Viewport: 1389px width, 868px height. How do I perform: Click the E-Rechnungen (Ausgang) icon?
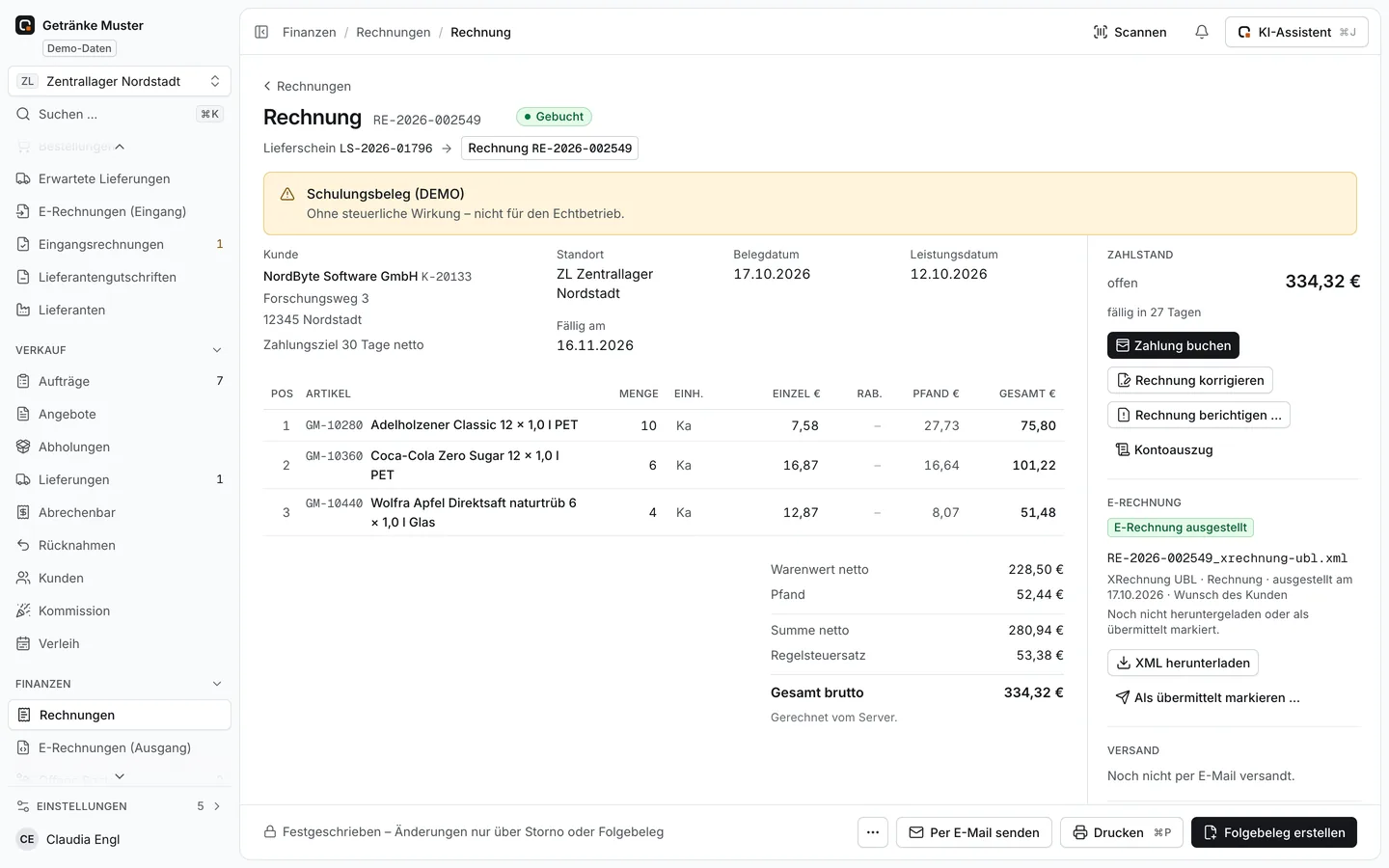(x=23, y=747)
